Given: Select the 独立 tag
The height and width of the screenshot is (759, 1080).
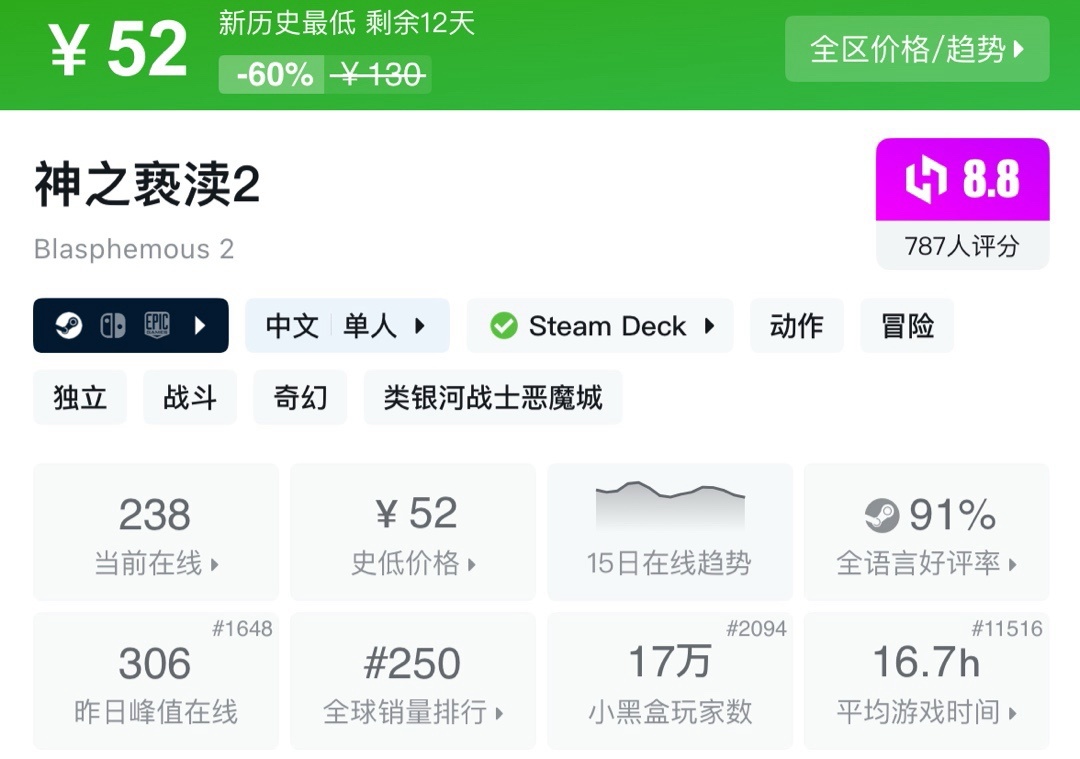Looking at the screenshot, I should pos(80,398).
